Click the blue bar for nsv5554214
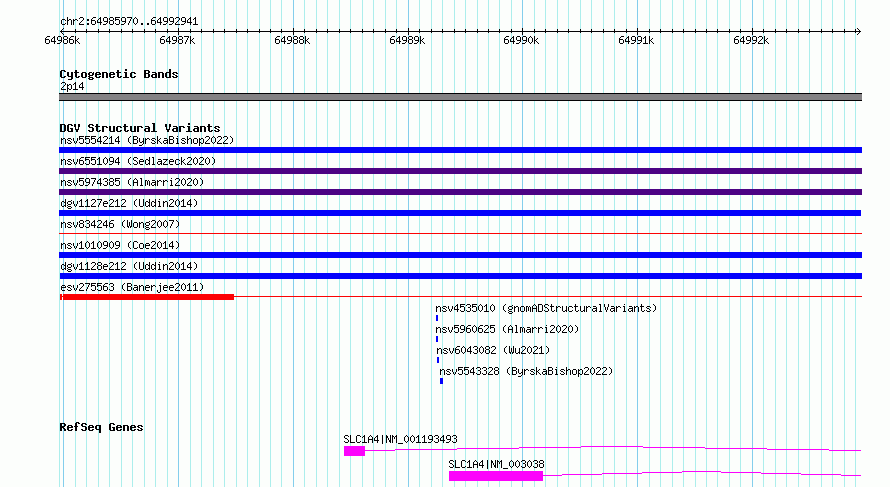The image size is (890, 487). [x=460, y=150]
